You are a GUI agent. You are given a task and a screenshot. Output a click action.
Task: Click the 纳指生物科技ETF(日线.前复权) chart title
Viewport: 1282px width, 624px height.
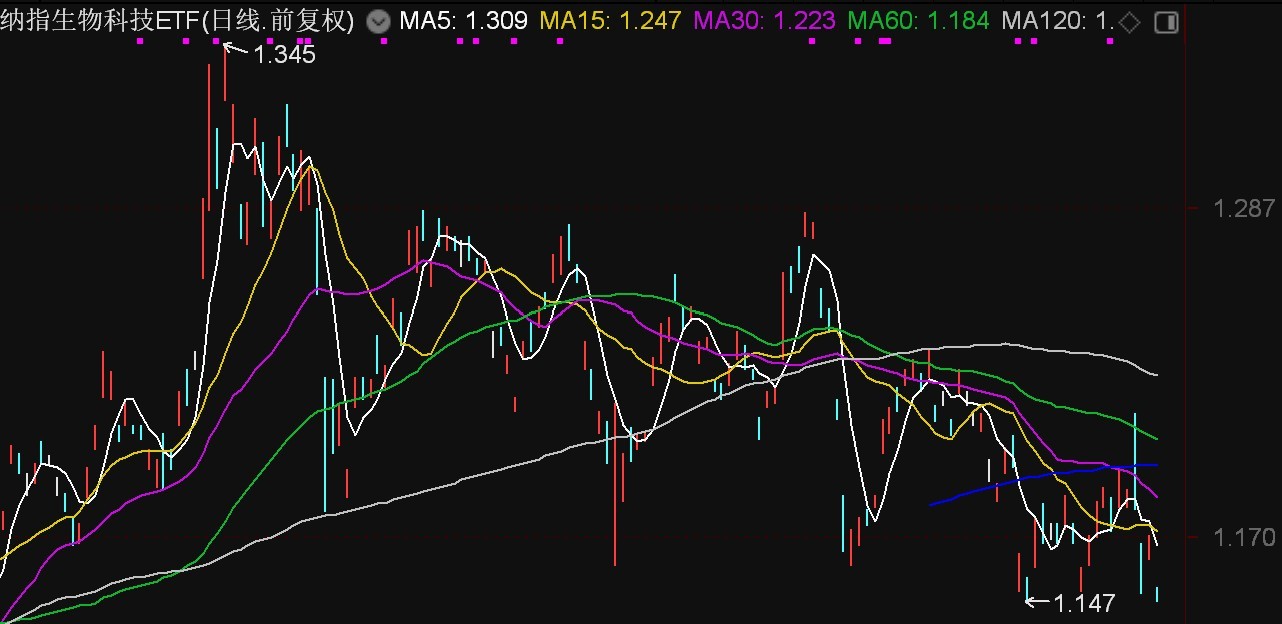point(178,21)
